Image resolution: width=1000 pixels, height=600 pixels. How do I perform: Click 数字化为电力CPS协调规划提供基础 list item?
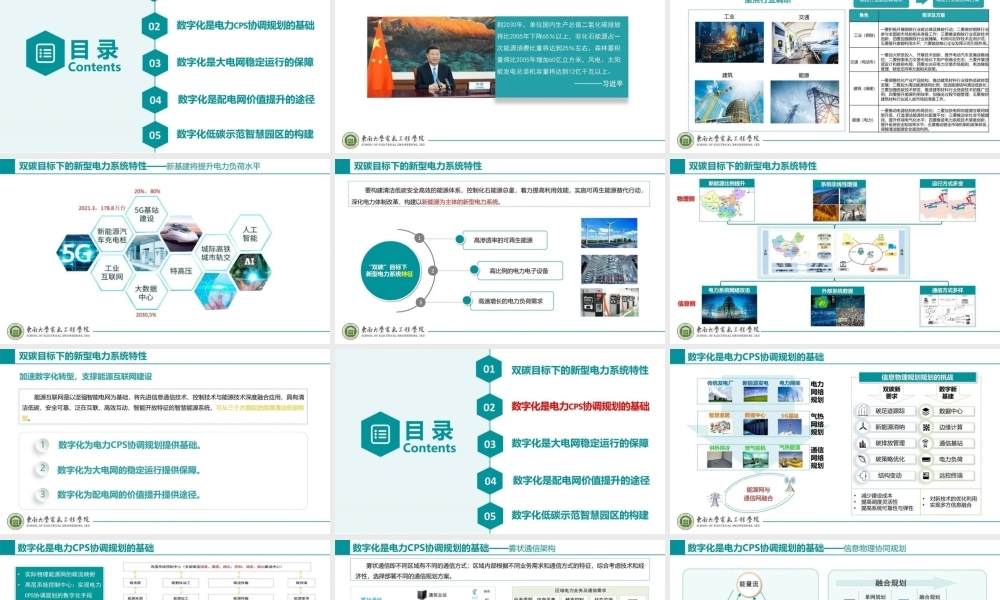(129, 444)
